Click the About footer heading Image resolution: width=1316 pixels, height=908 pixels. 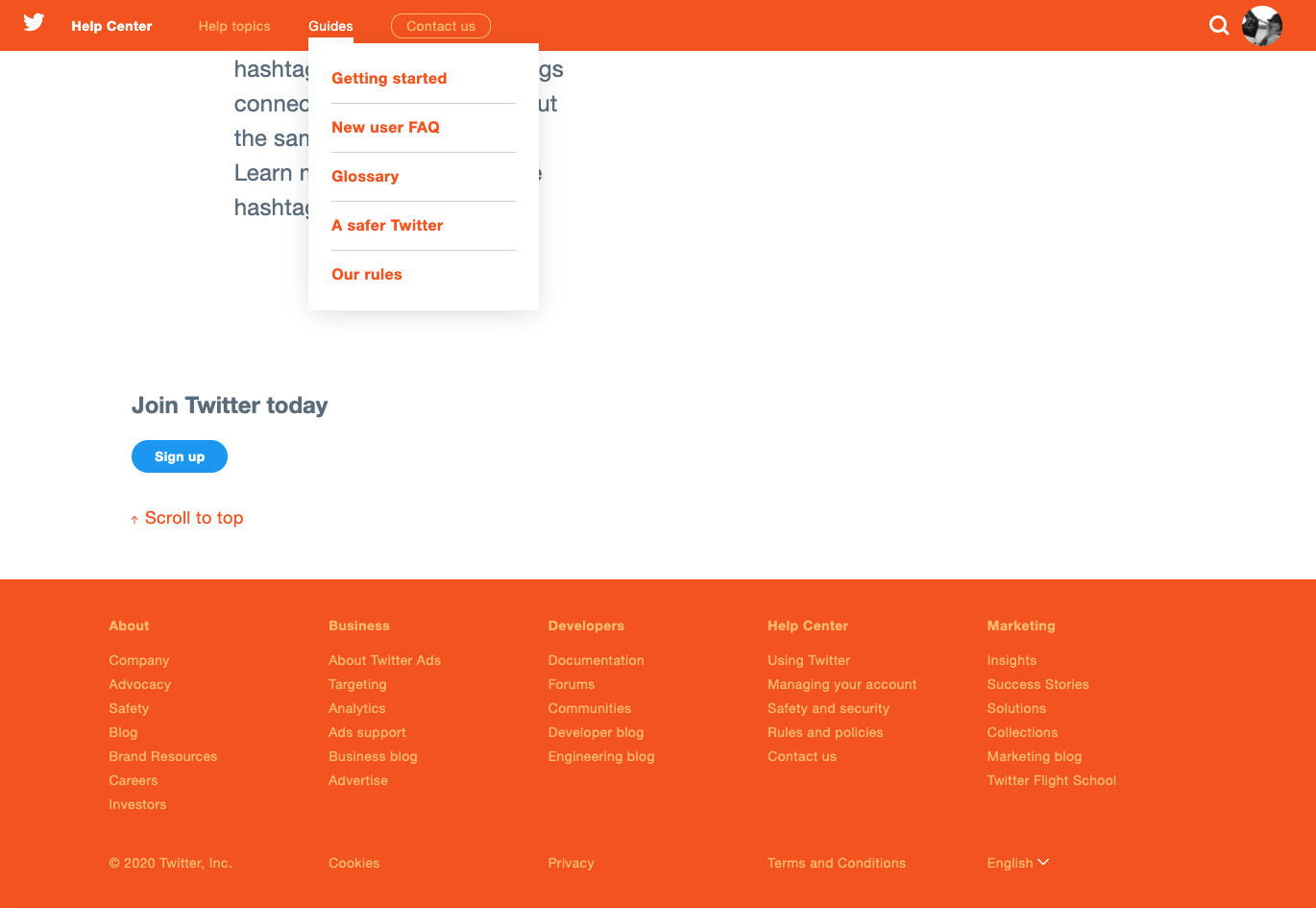[129, 626]
